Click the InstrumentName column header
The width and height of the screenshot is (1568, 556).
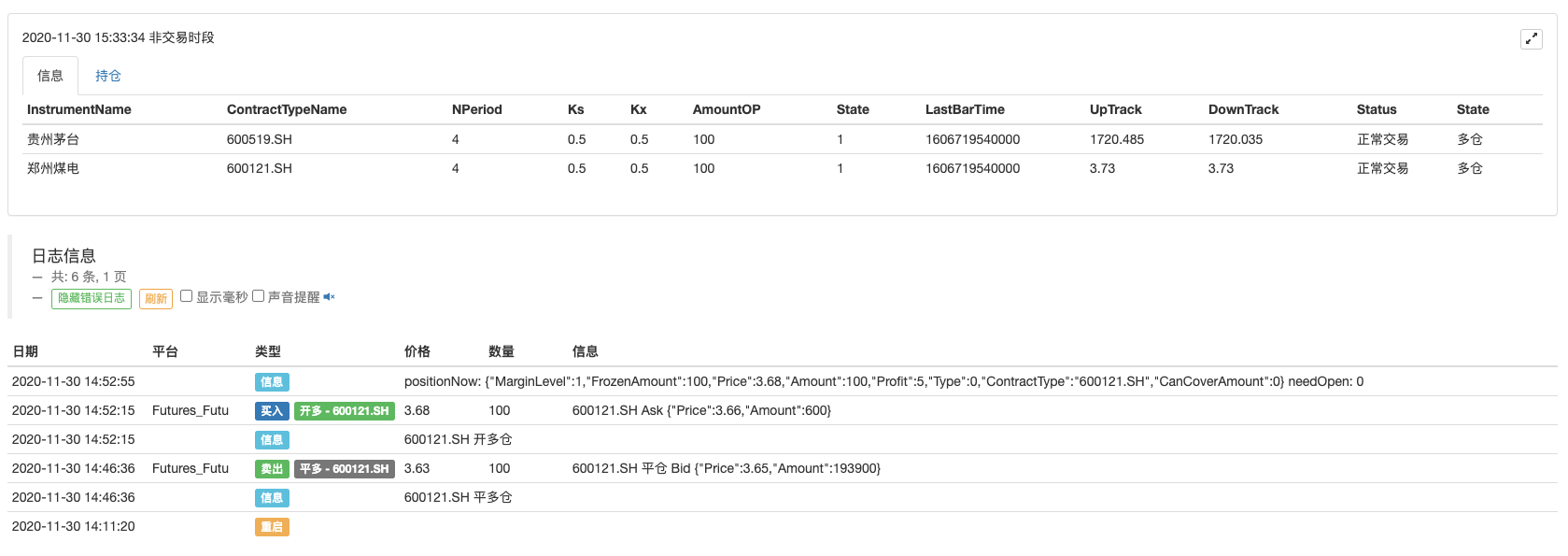point(79,109)
